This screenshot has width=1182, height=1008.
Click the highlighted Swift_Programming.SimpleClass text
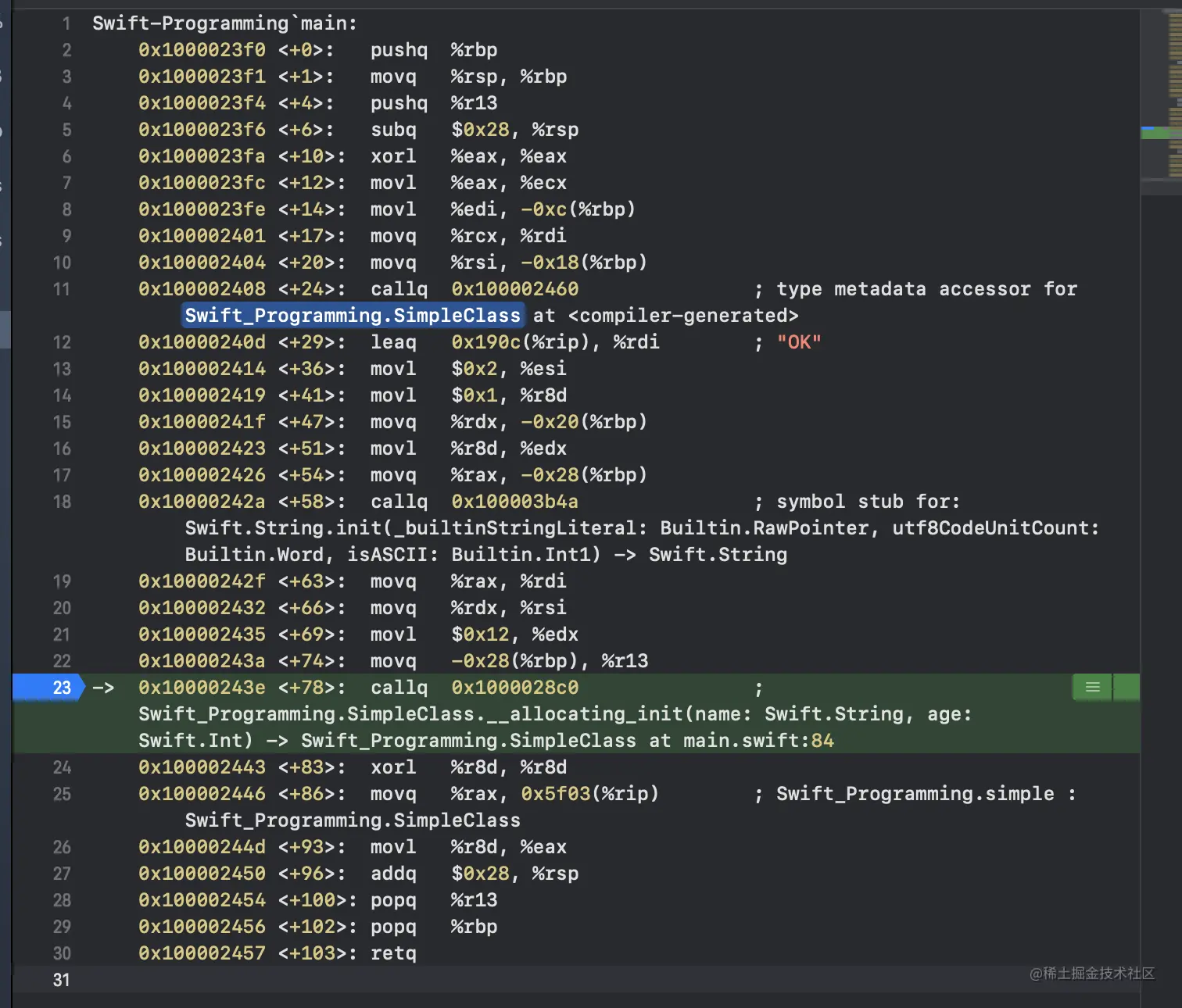(x=353, y=316)
